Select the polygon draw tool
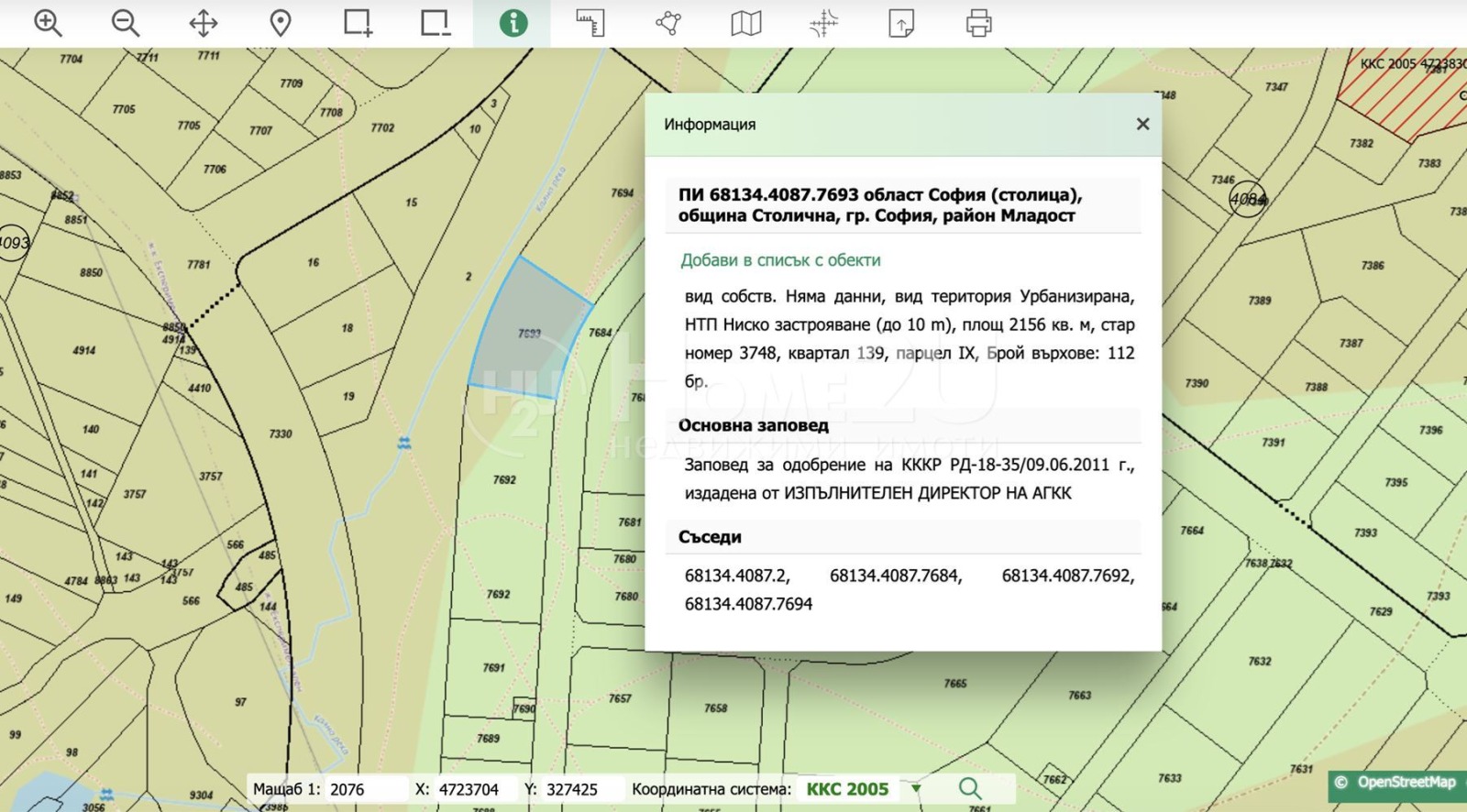Image resolution: width=1467 pixels, height=812 pixels. (x=668, y=23)
